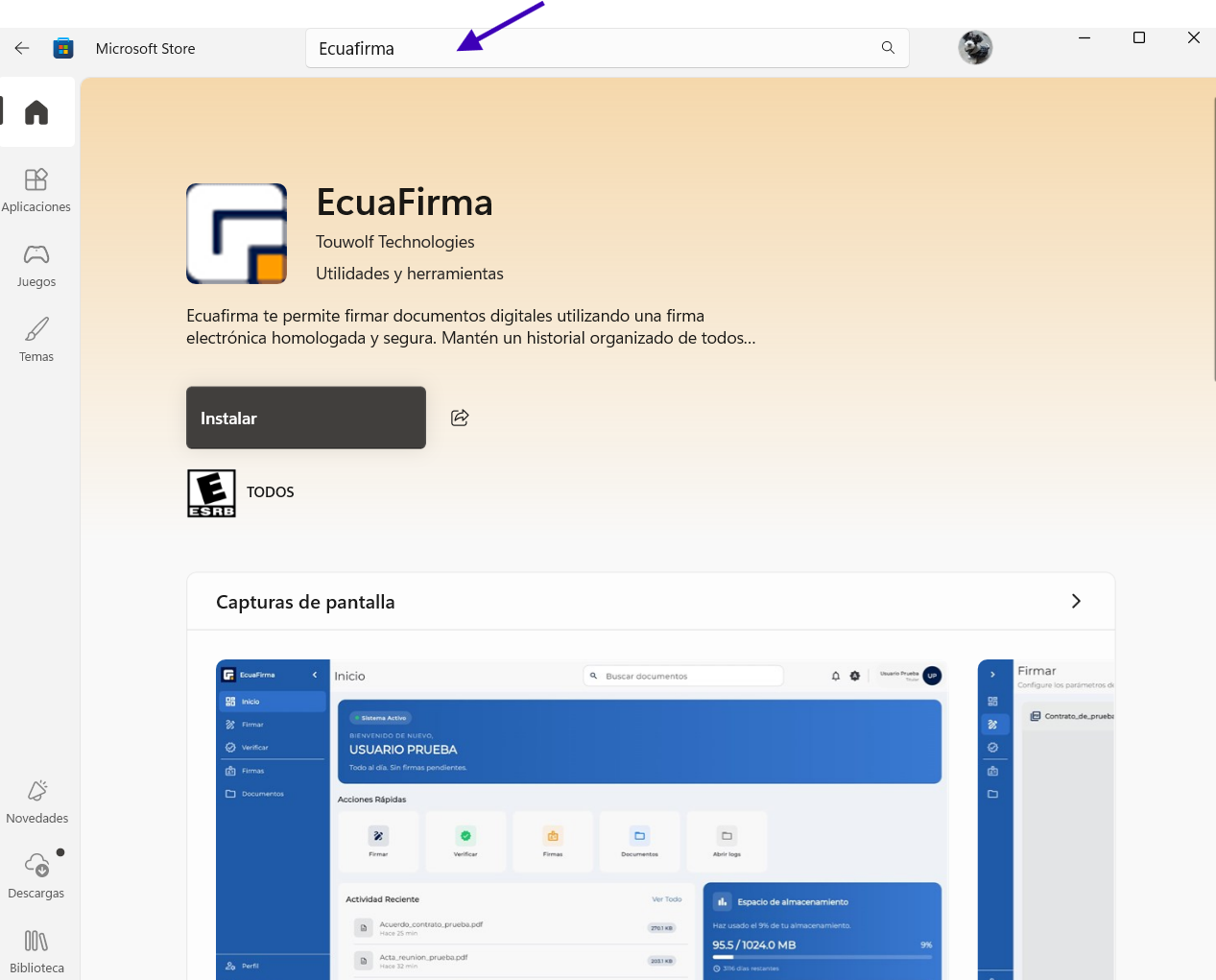1216x980 pixels.
Task: Click the TODOS rating label
Action: [x=271, y=492]
